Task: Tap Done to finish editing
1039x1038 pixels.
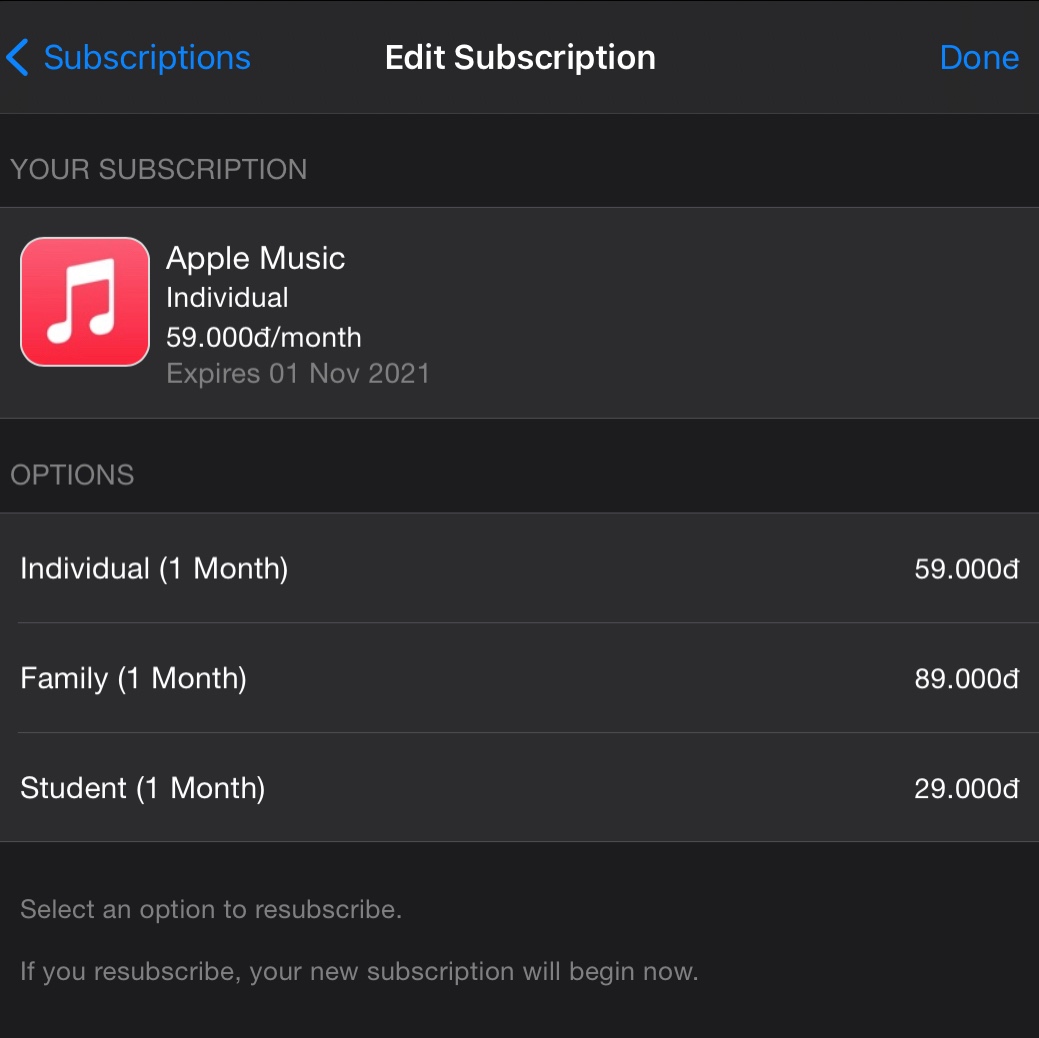Action: 979,58
